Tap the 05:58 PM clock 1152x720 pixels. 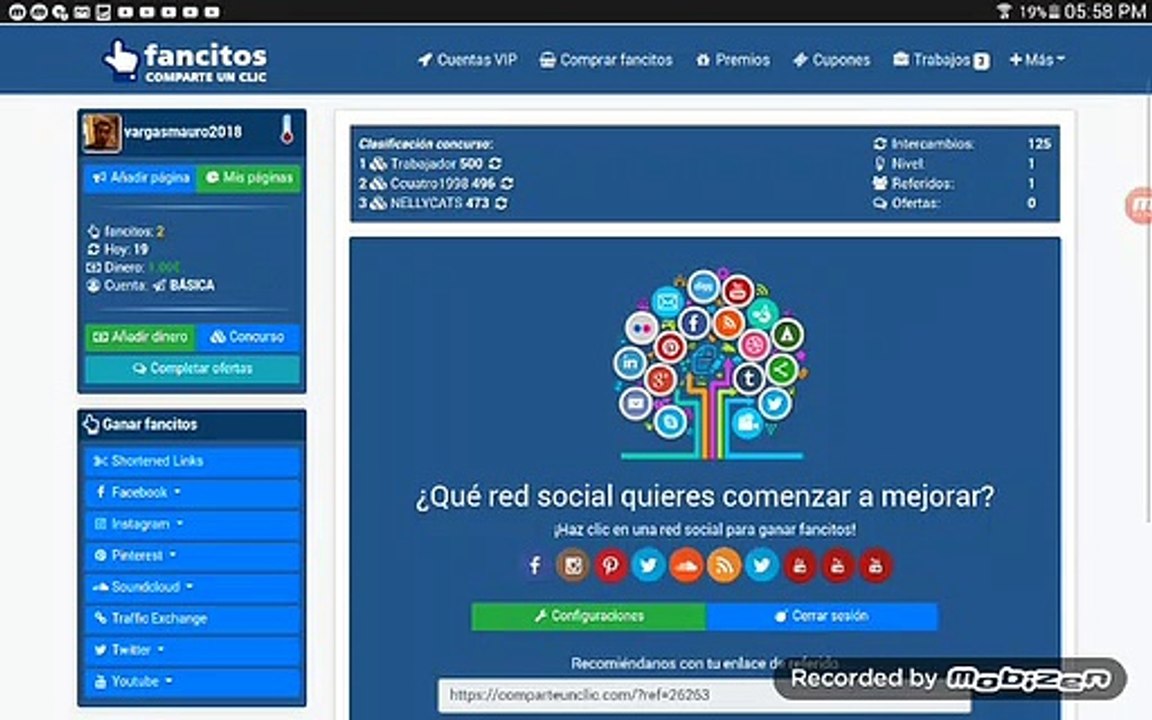point(1105,12)
